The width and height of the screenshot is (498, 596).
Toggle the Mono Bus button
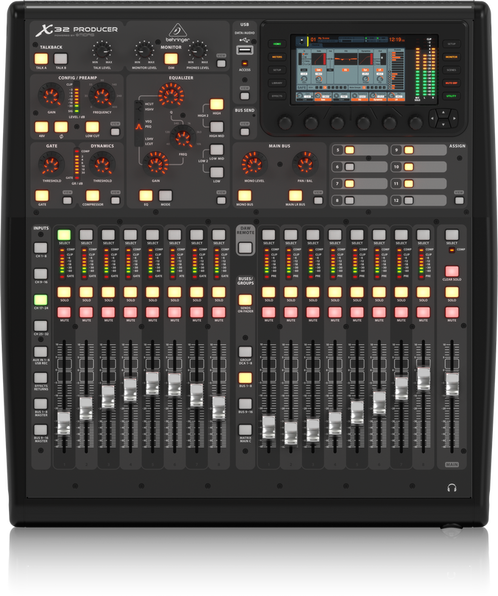click(x=244, y=196)
